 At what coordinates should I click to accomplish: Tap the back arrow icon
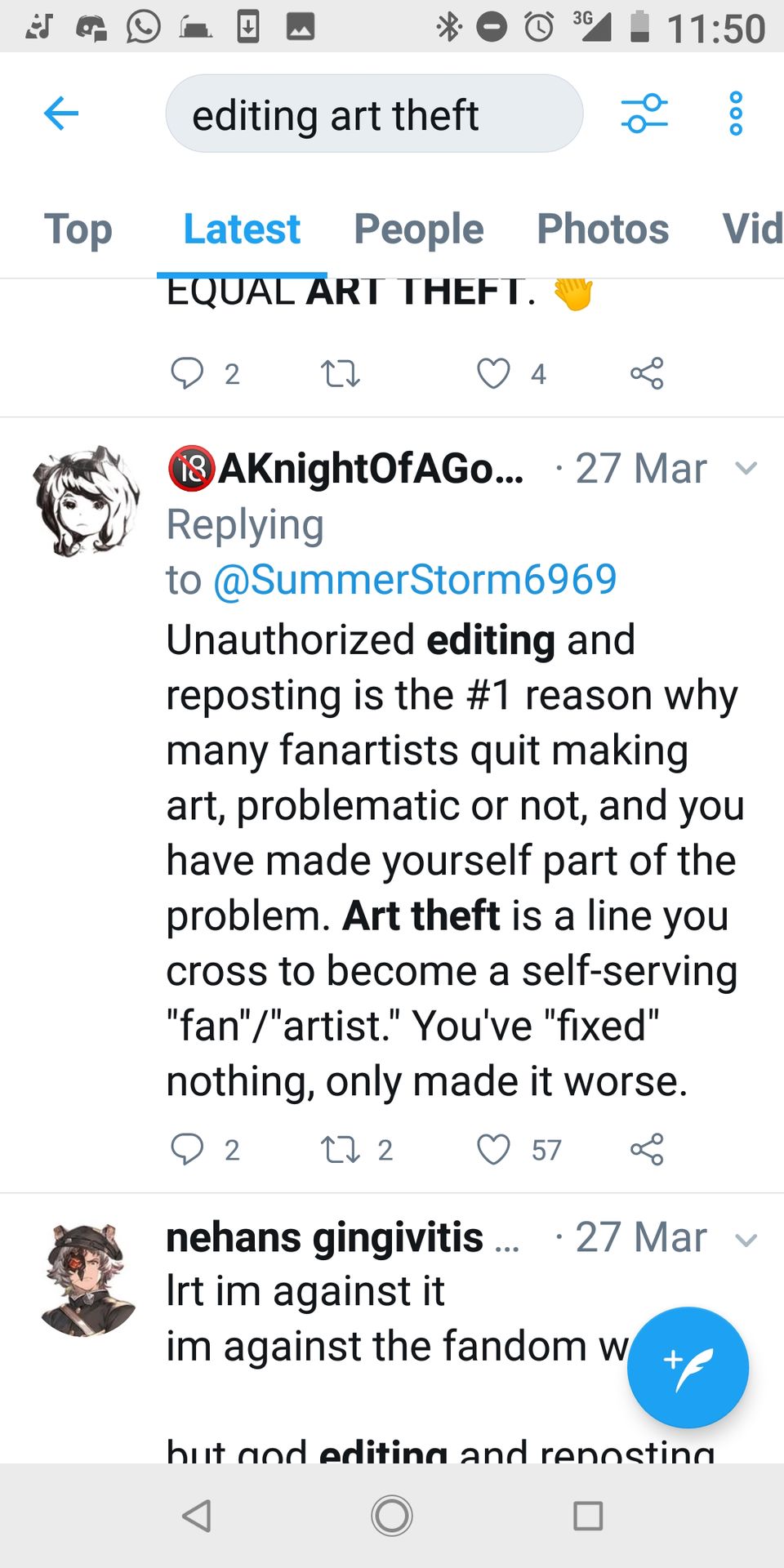61,114
